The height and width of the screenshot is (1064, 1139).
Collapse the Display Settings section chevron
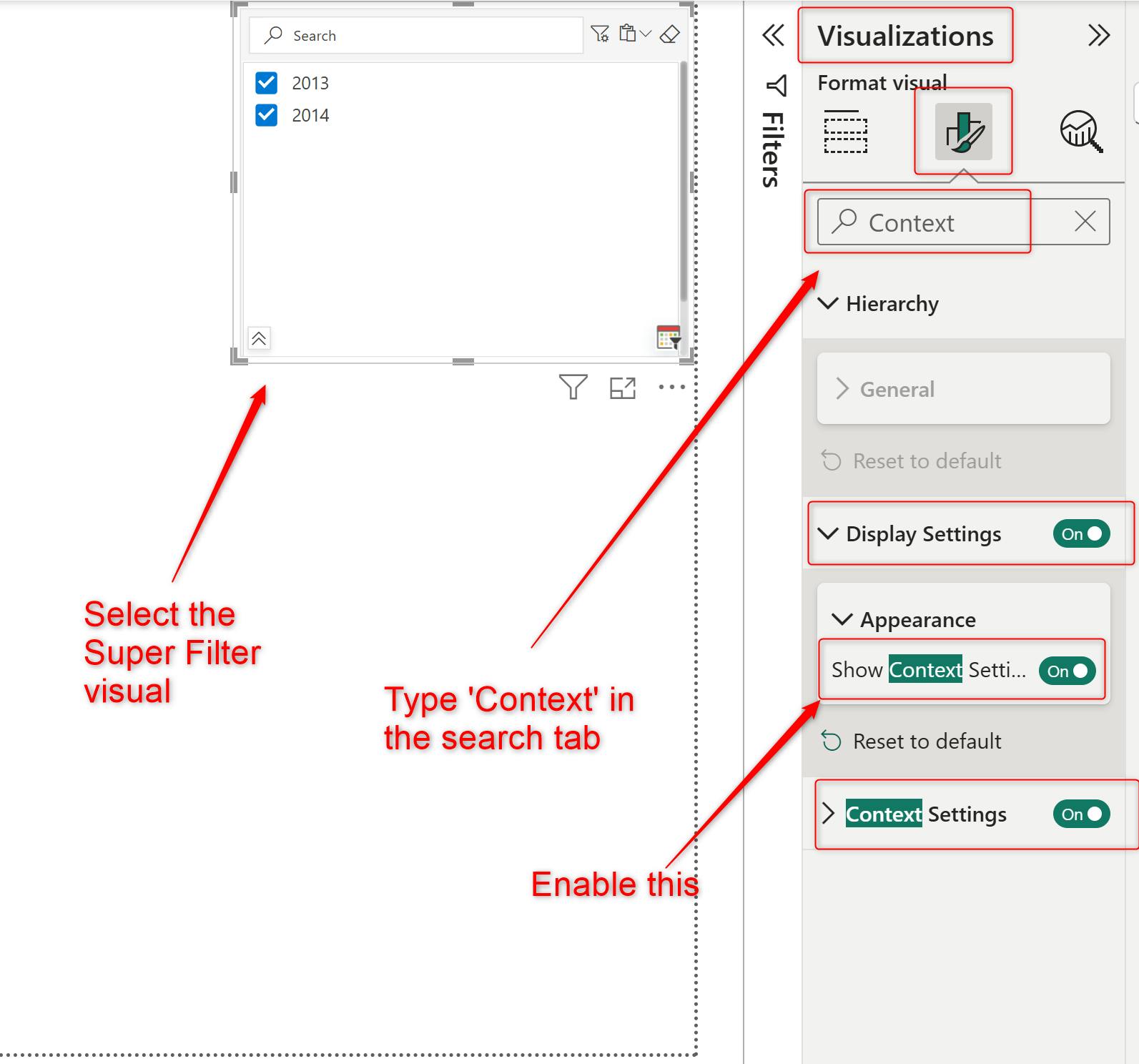pos(828,533)
